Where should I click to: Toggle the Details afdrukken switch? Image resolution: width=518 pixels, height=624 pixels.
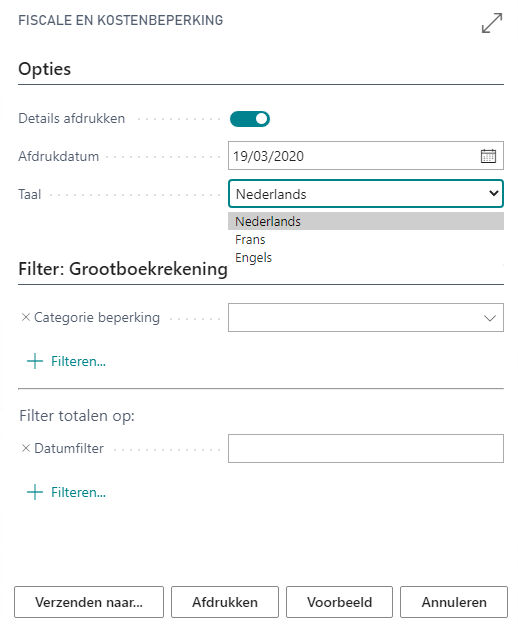[250, 119]
